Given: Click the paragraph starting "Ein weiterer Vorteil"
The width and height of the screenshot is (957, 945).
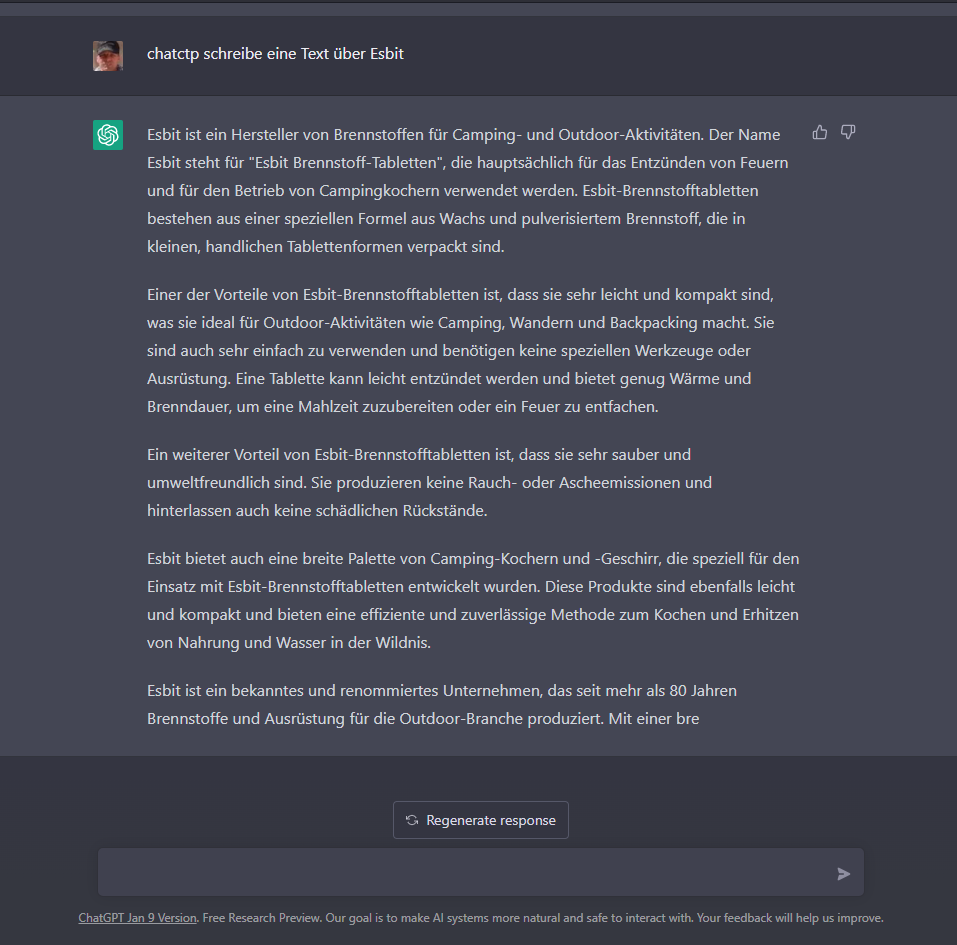Looking at the screenshot, I should [x=429, y=482].
